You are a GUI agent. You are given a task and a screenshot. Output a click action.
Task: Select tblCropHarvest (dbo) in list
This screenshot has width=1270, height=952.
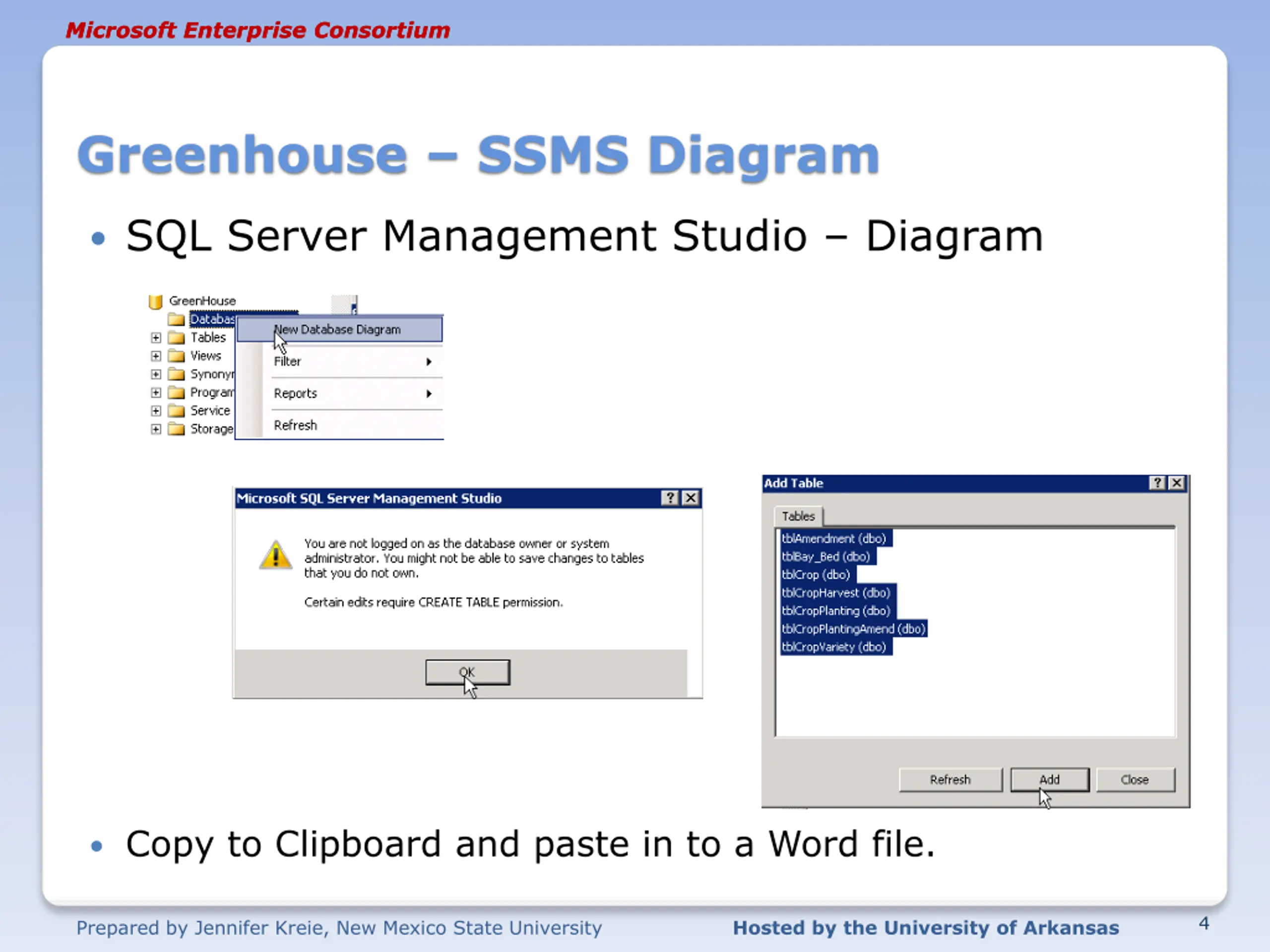pos(838,593)
